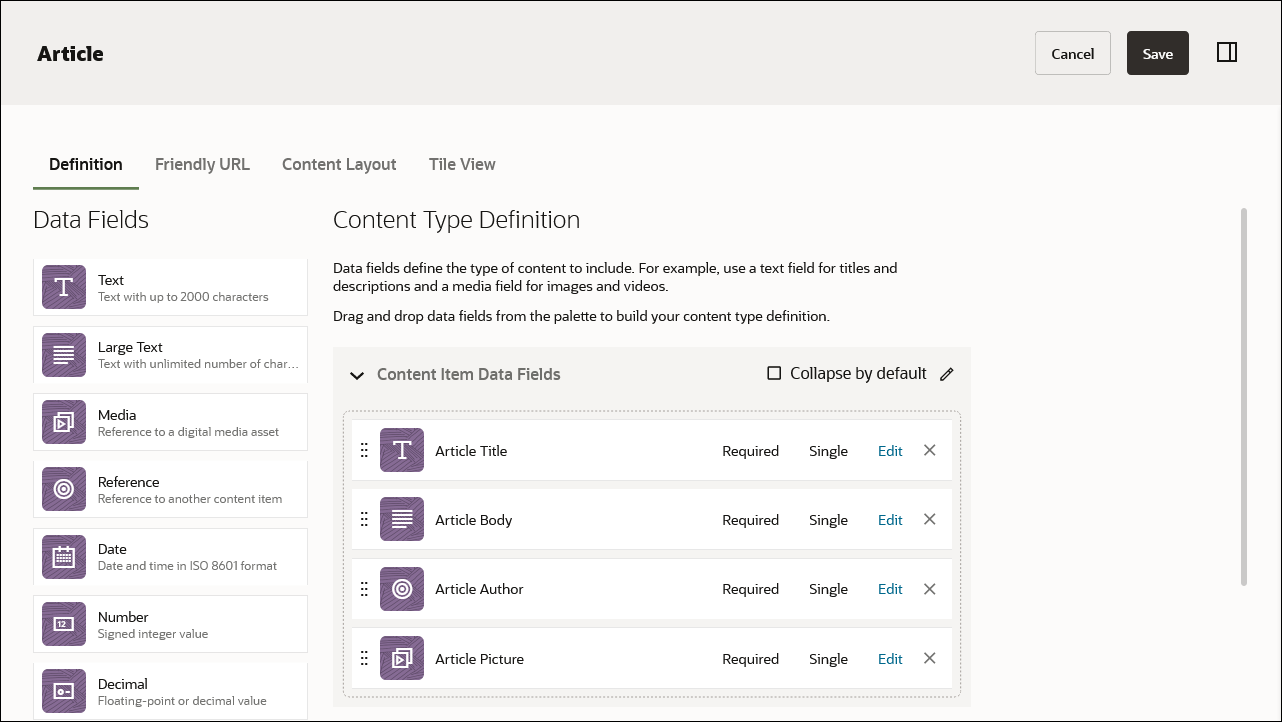Click the Cancel button
Screen dimensions: 1282x722
pyautogui.click(x=1072, y=54)
